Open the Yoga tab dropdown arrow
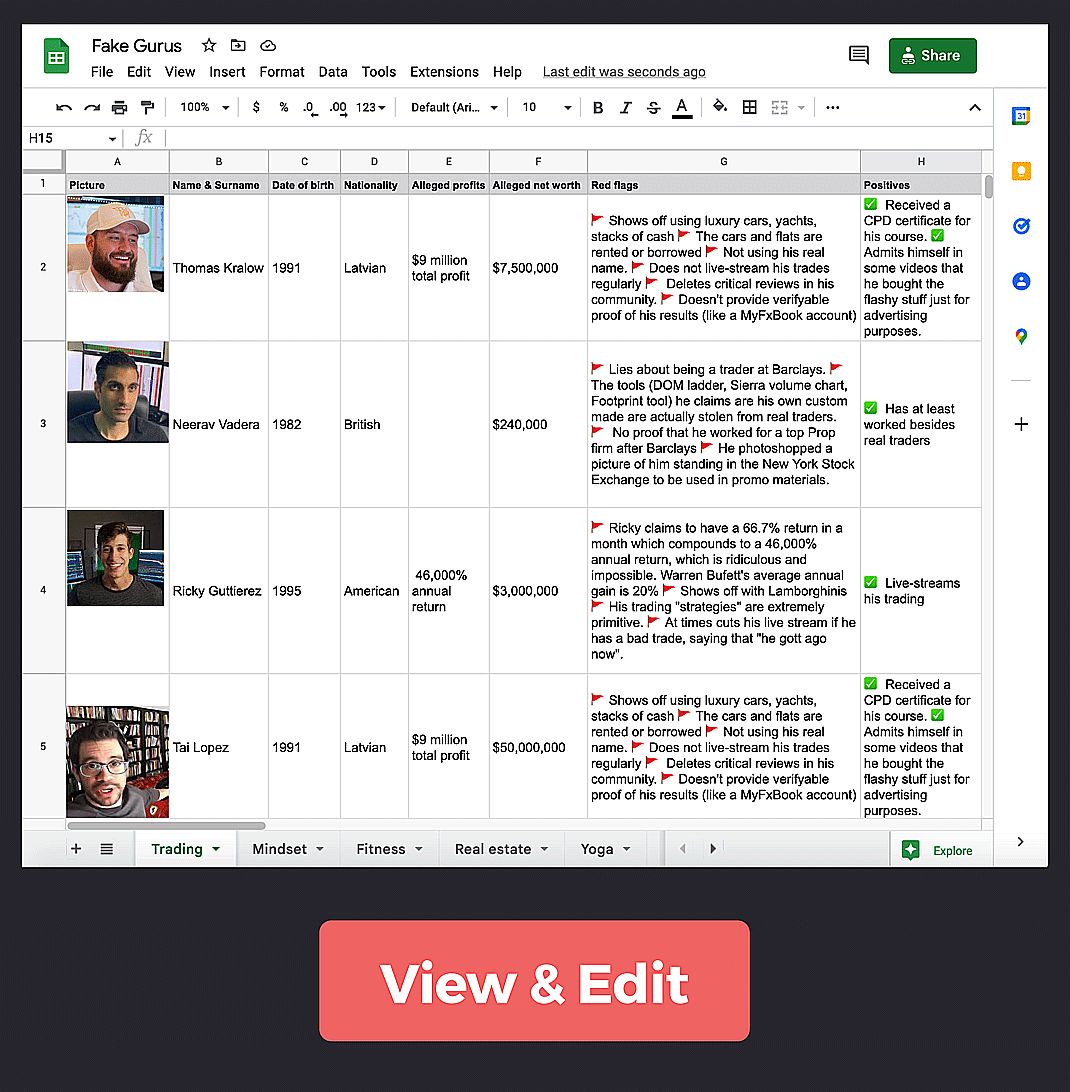1070x1092 pixels. click(626, 849)
